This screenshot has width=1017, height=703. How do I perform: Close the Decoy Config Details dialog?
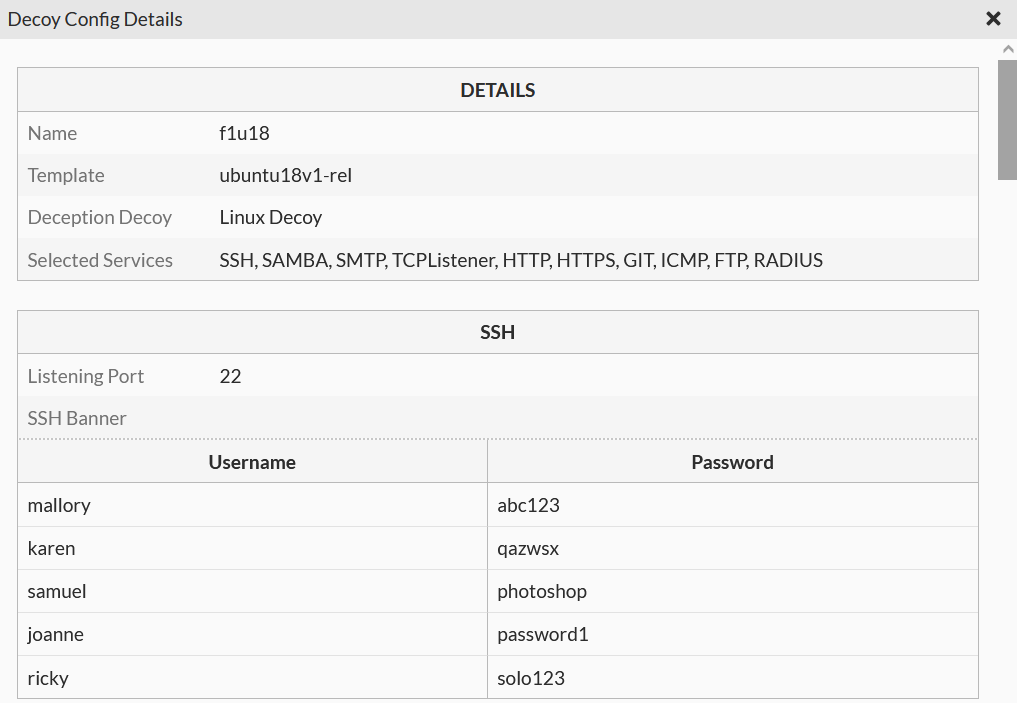click(x=993, y=18)
